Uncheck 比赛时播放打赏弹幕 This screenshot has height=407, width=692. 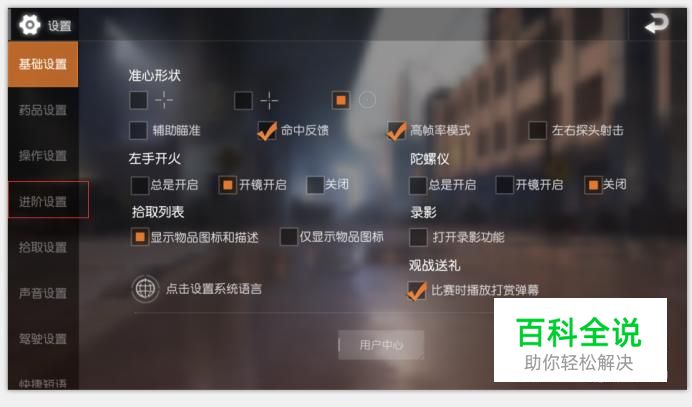tap(417, 290)
